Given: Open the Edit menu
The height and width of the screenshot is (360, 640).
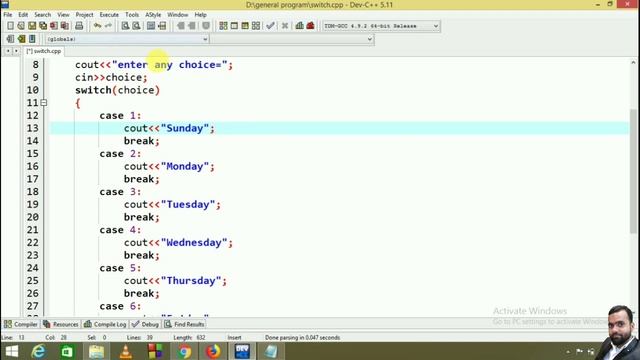Looking at the screenshot, I should pos(23,15).
